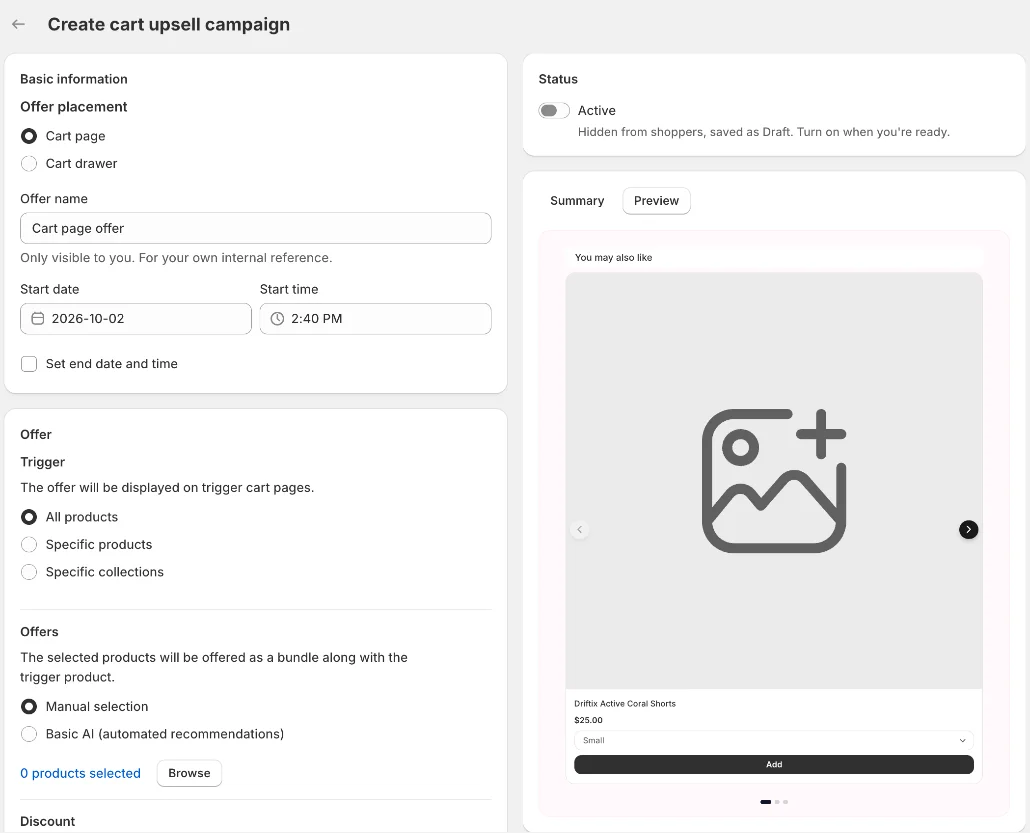Open the 0 products selected link

pyautogui.click(x=80, y=773)
